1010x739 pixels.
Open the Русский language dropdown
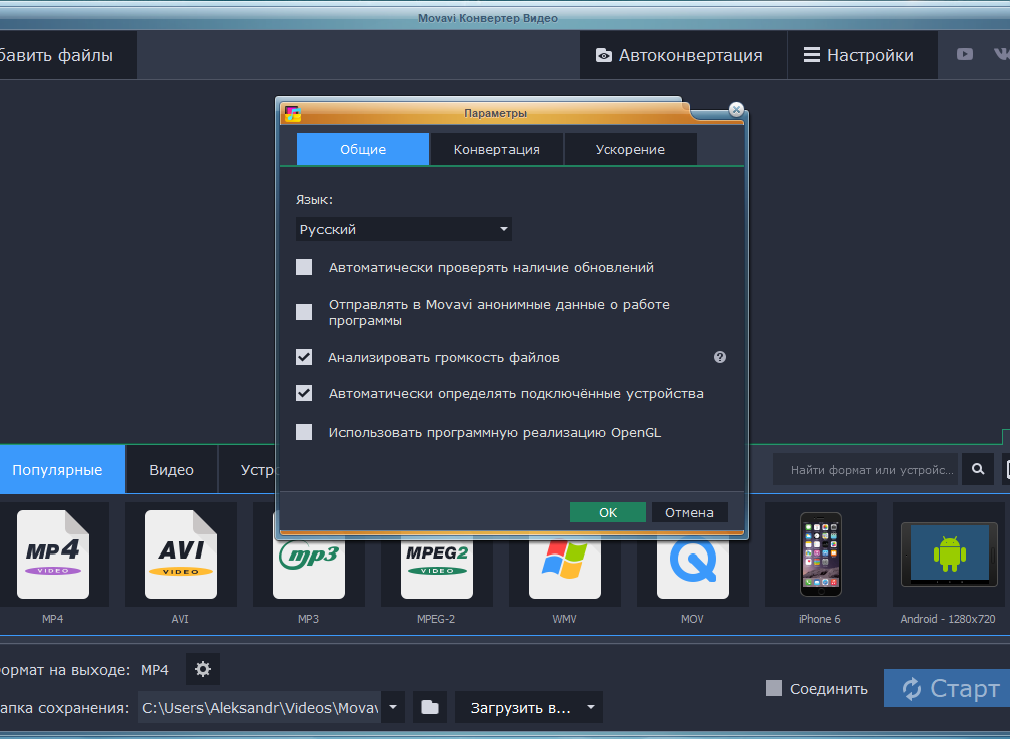coord(404,229)
